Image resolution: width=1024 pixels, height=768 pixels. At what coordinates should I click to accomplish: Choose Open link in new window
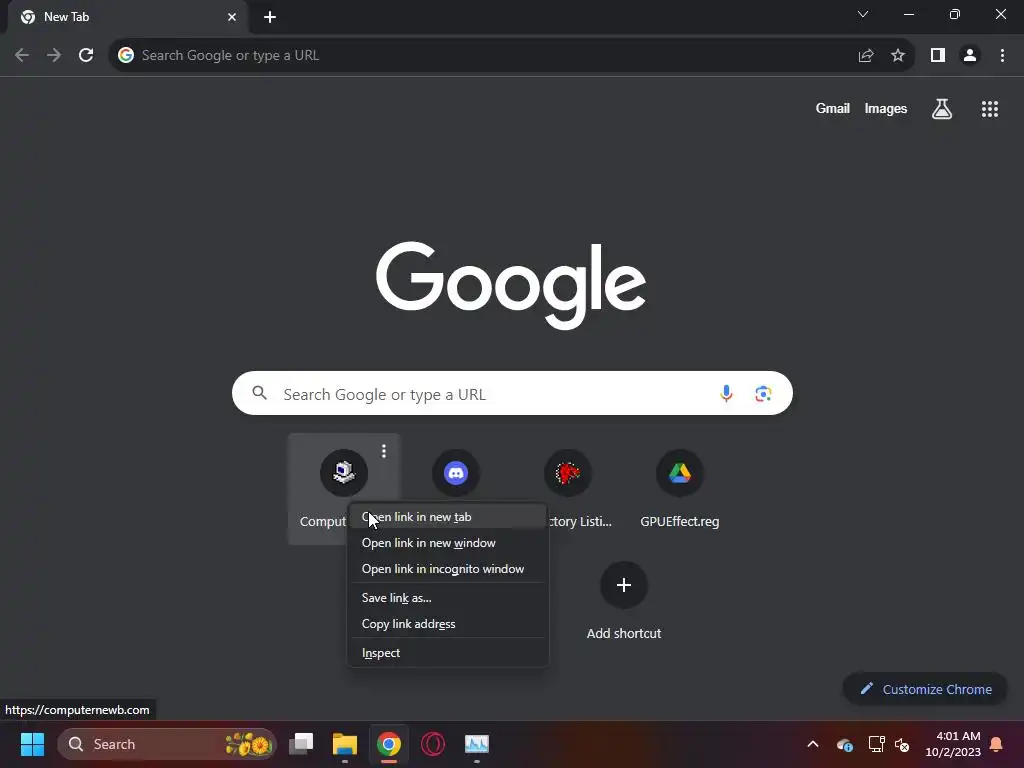coord(448,543)
